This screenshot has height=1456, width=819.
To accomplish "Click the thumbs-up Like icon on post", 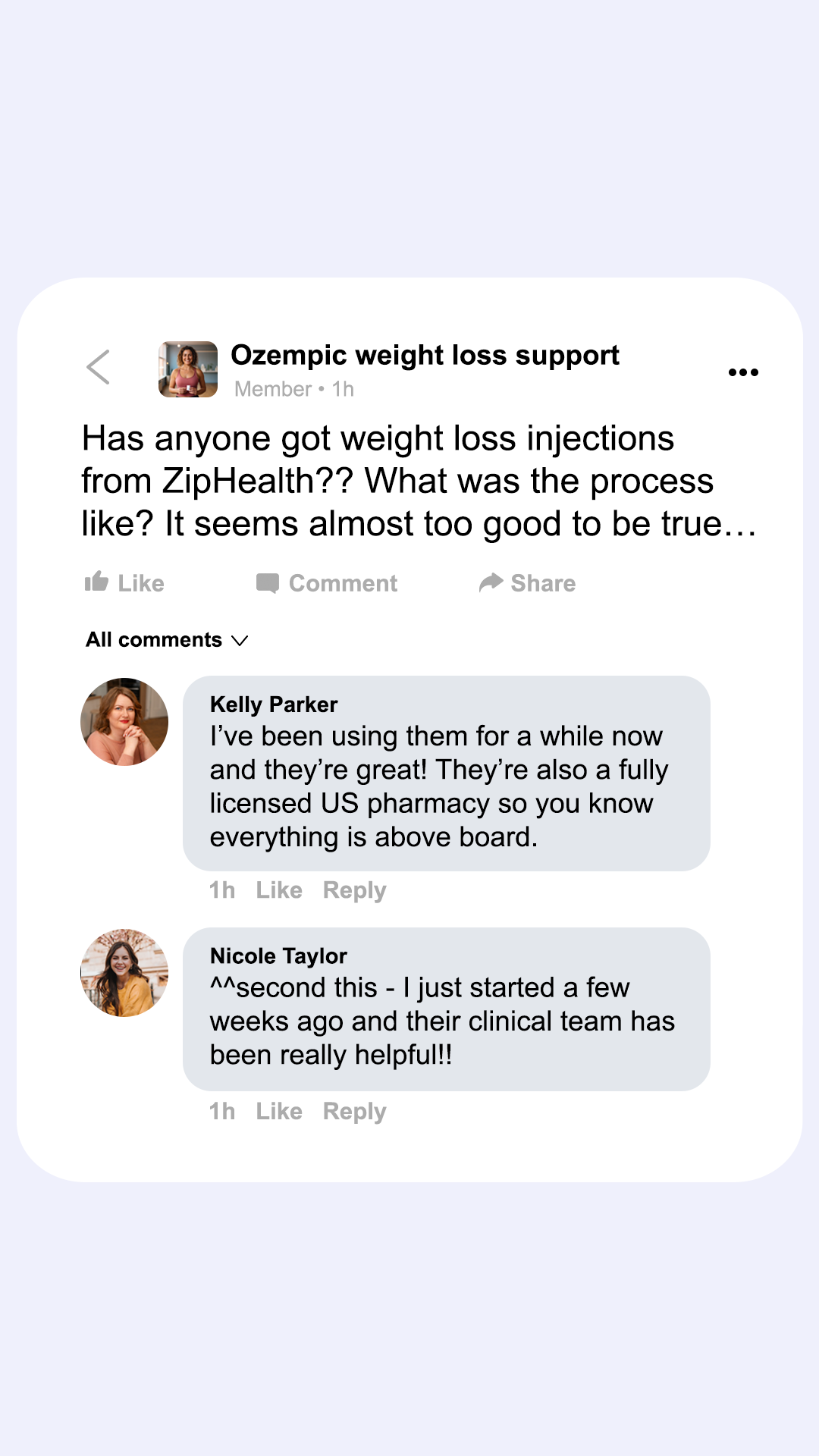I will (x=96, y=582).
